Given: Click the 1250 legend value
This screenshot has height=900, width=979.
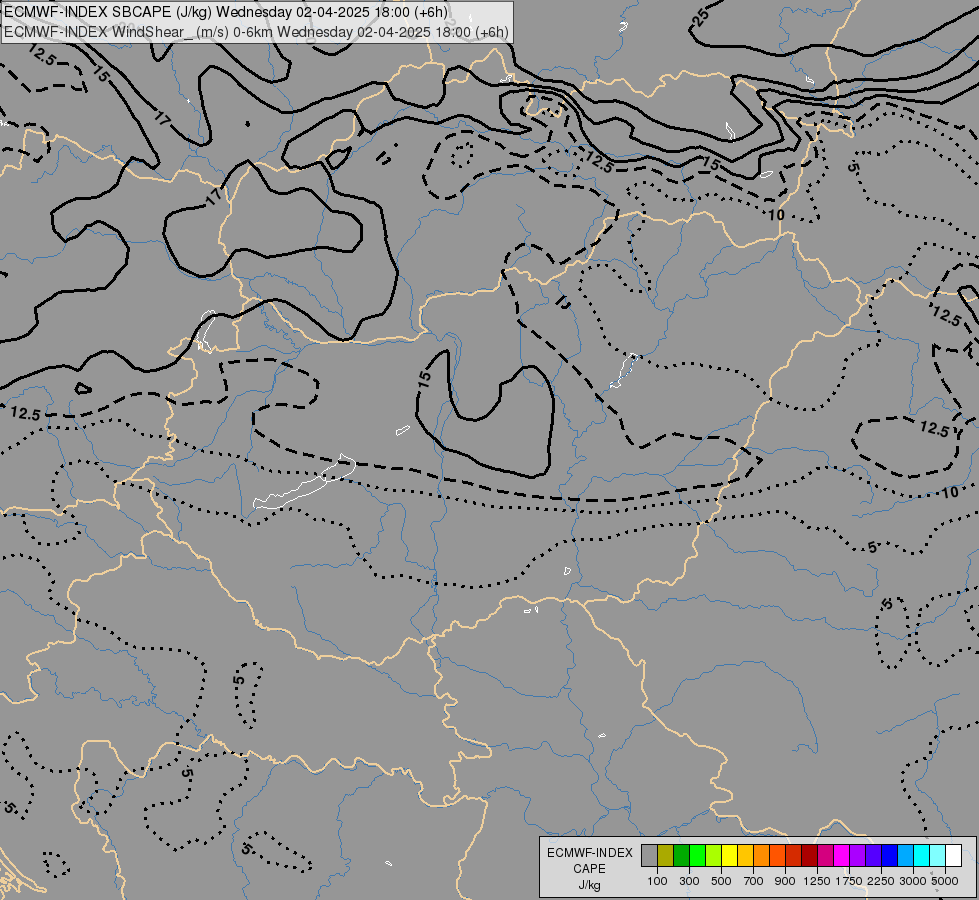Looking at the screenshot, I should coord(817,881).
